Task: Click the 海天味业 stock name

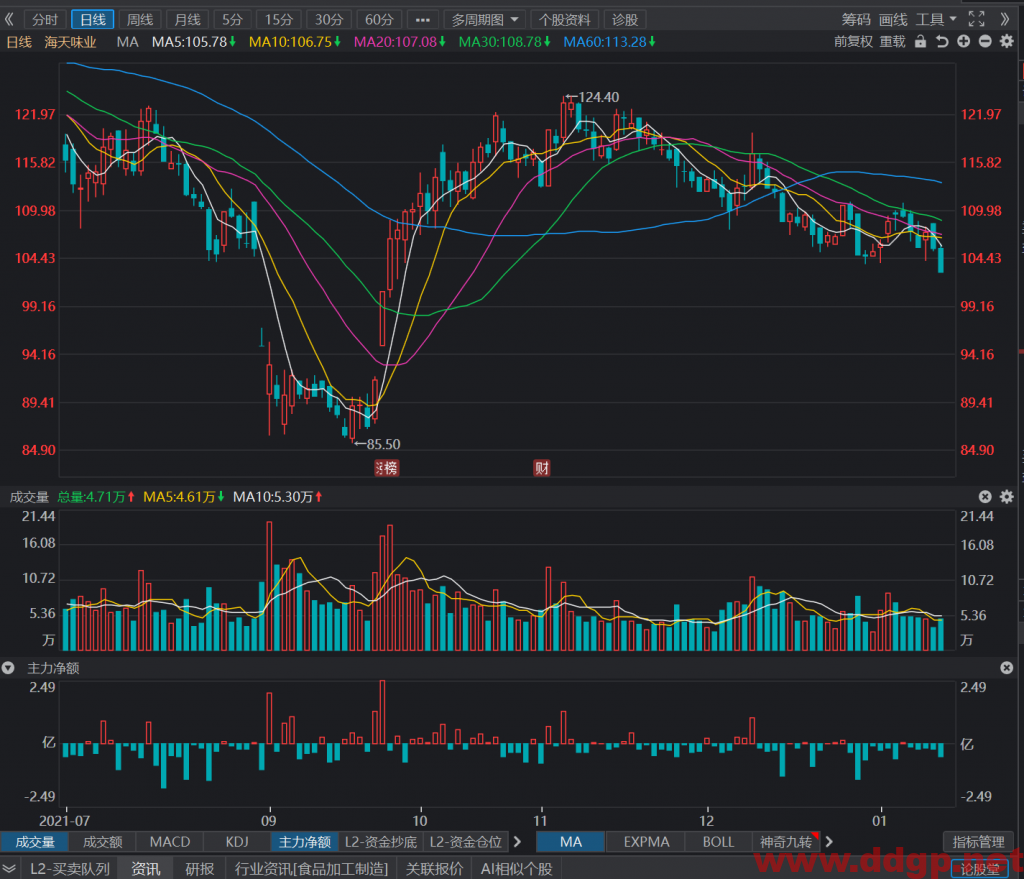Action: [x=71, y=42]
